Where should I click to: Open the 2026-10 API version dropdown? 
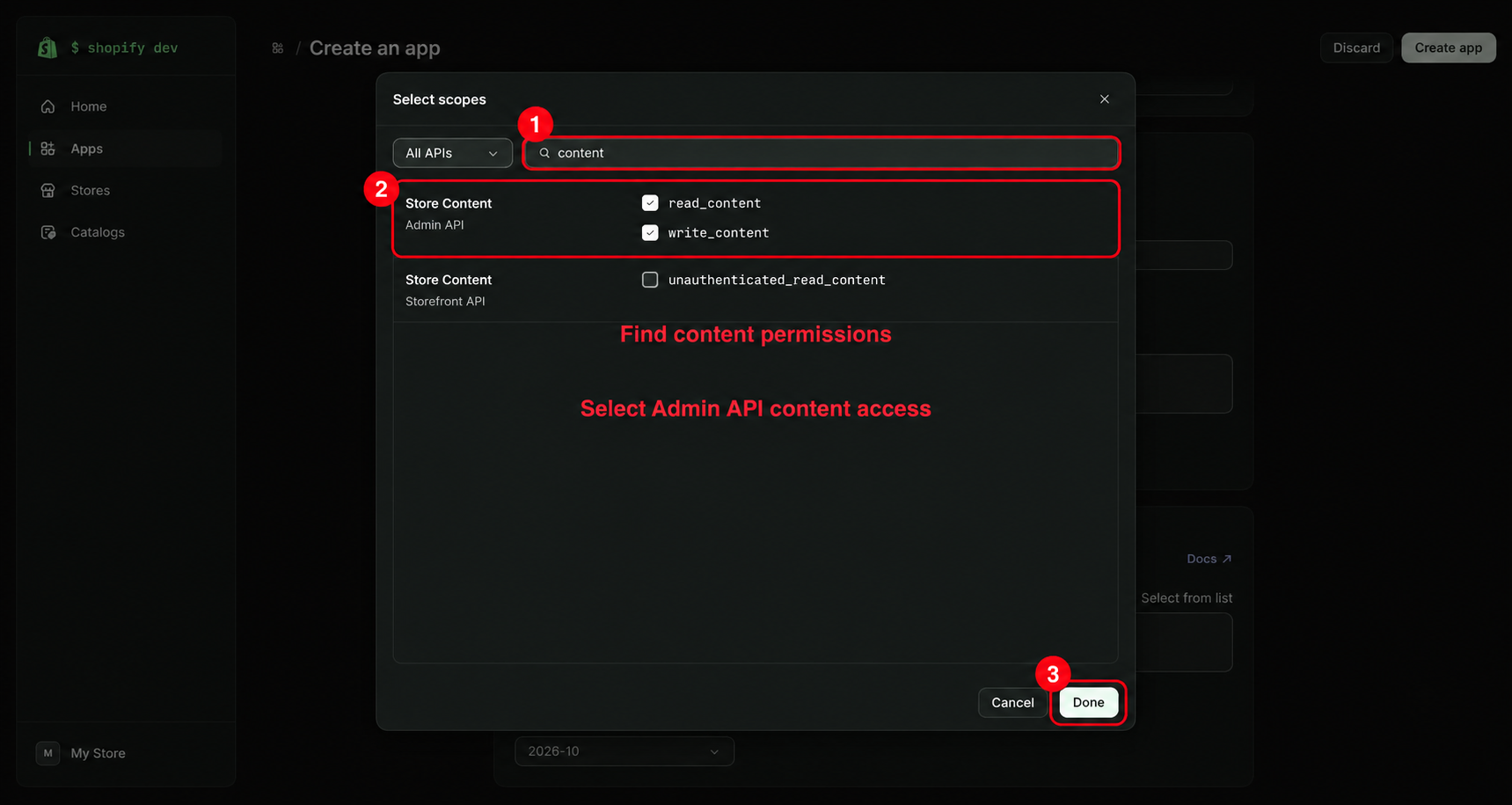tap(625, 751)
